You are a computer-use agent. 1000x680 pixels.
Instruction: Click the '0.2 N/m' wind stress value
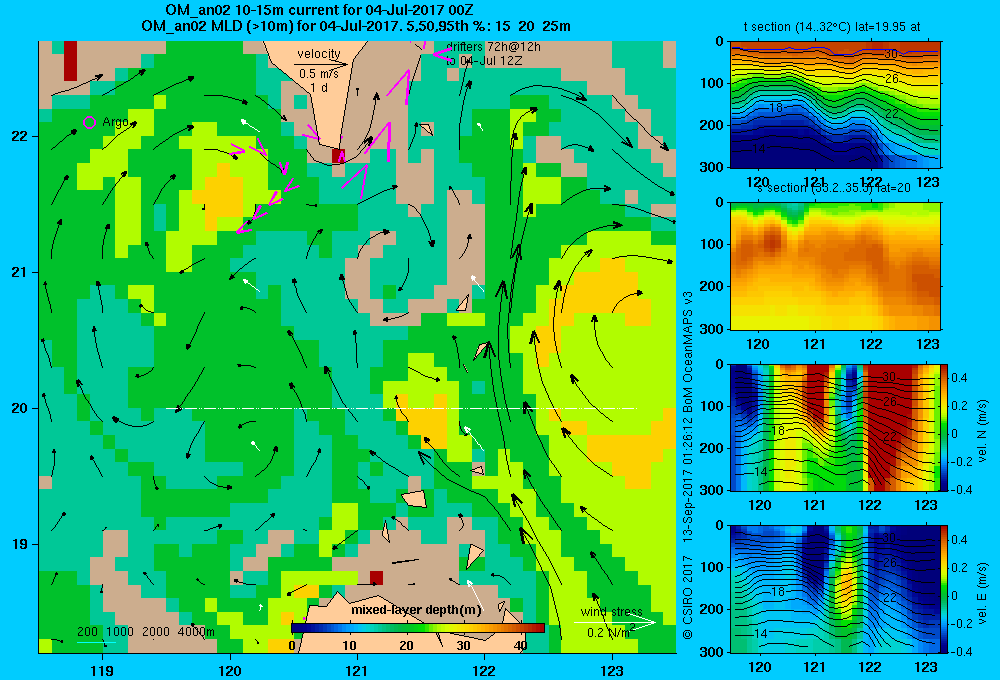tap(611, 633)
